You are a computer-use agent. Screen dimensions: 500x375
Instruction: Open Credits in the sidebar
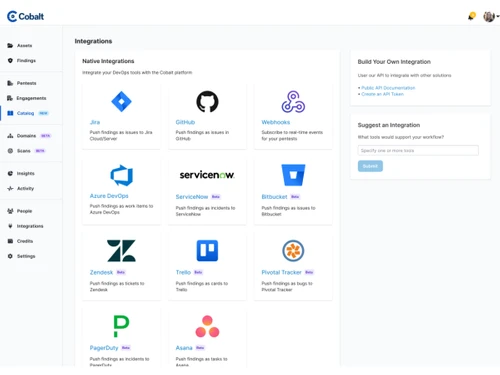tap(25, 241)
